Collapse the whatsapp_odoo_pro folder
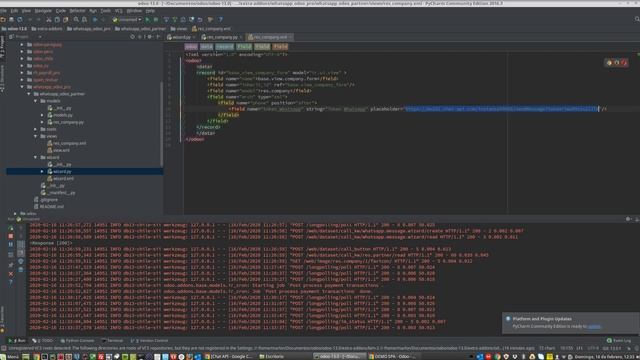The height and width of the screenshot is (360, 640). tap(22, 87)
